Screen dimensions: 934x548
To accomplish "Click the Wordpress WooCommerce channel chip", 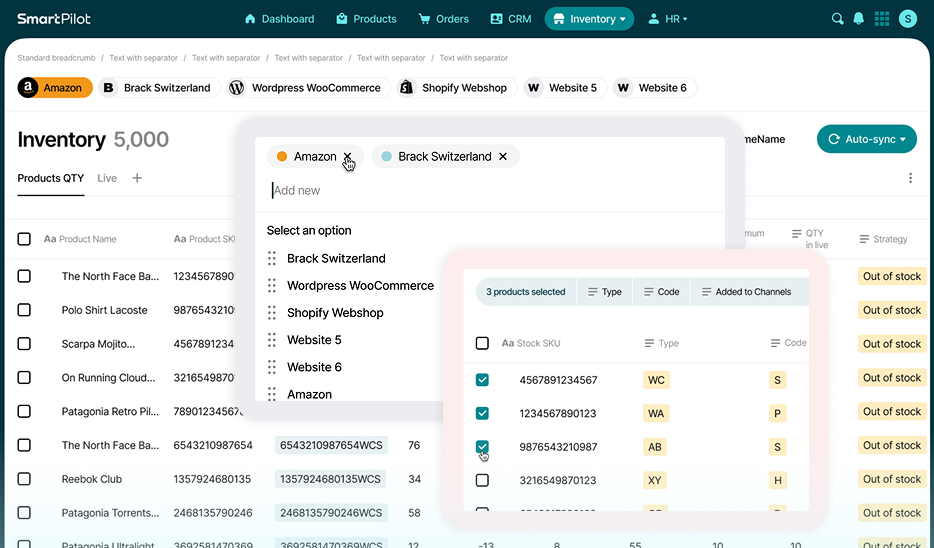I will point(308,88).
